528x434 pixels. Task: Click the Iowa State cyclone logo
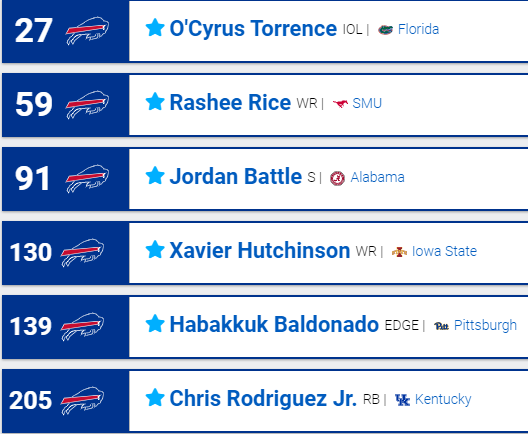(399, 252)
